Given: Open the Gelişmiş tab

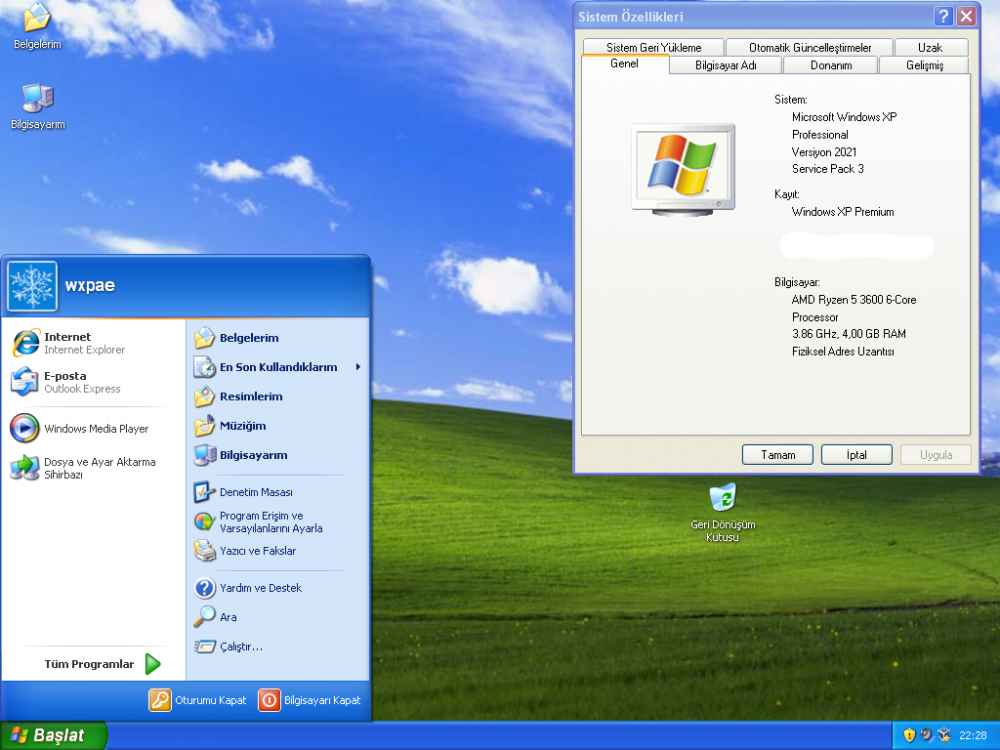Looking at the screenshot, I should point(925,65).
